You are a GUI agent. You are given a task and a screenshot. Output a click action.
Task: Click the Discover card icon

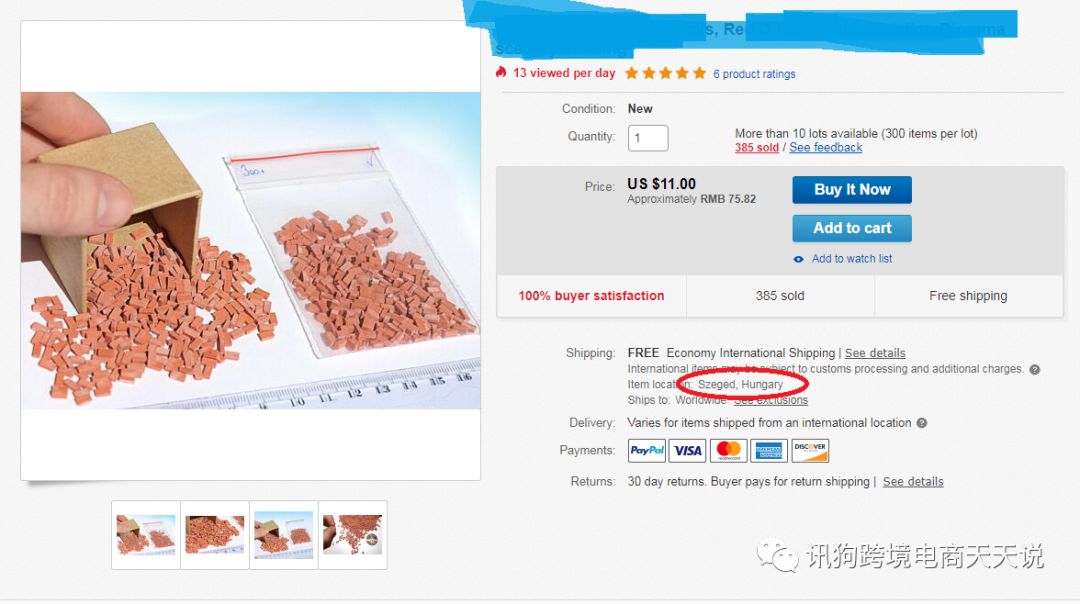(x=810, y=450)
